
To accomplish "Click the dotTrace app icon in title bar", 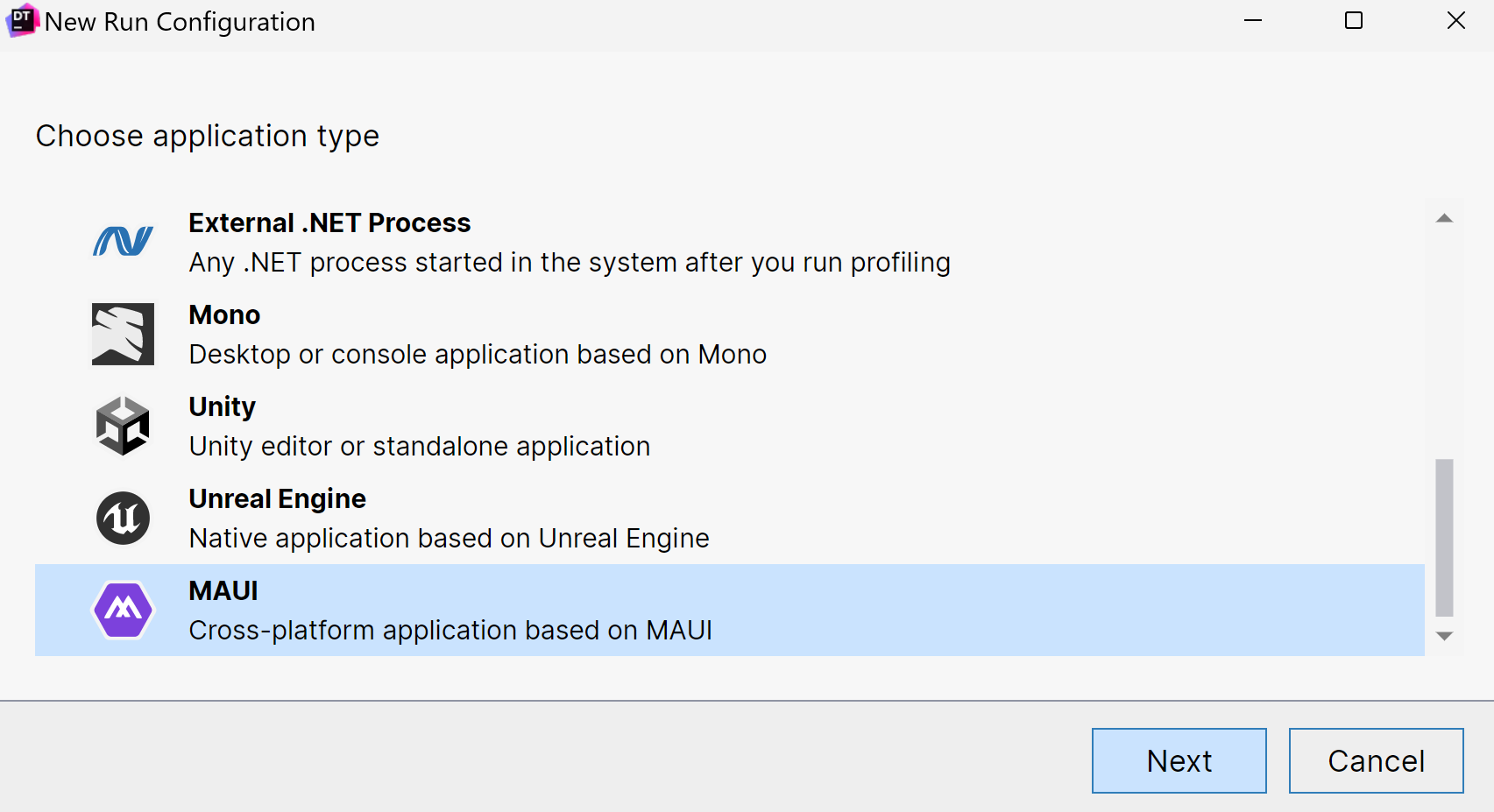I will pyautogui.click(x=21, y=21).
